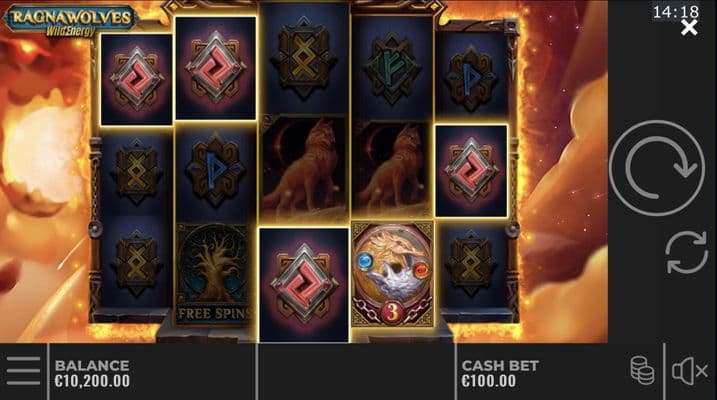Click the Cash Bet €100.00 display
Image resolution: width=717 pixels, height=400 pixels.
coord(500,373)
